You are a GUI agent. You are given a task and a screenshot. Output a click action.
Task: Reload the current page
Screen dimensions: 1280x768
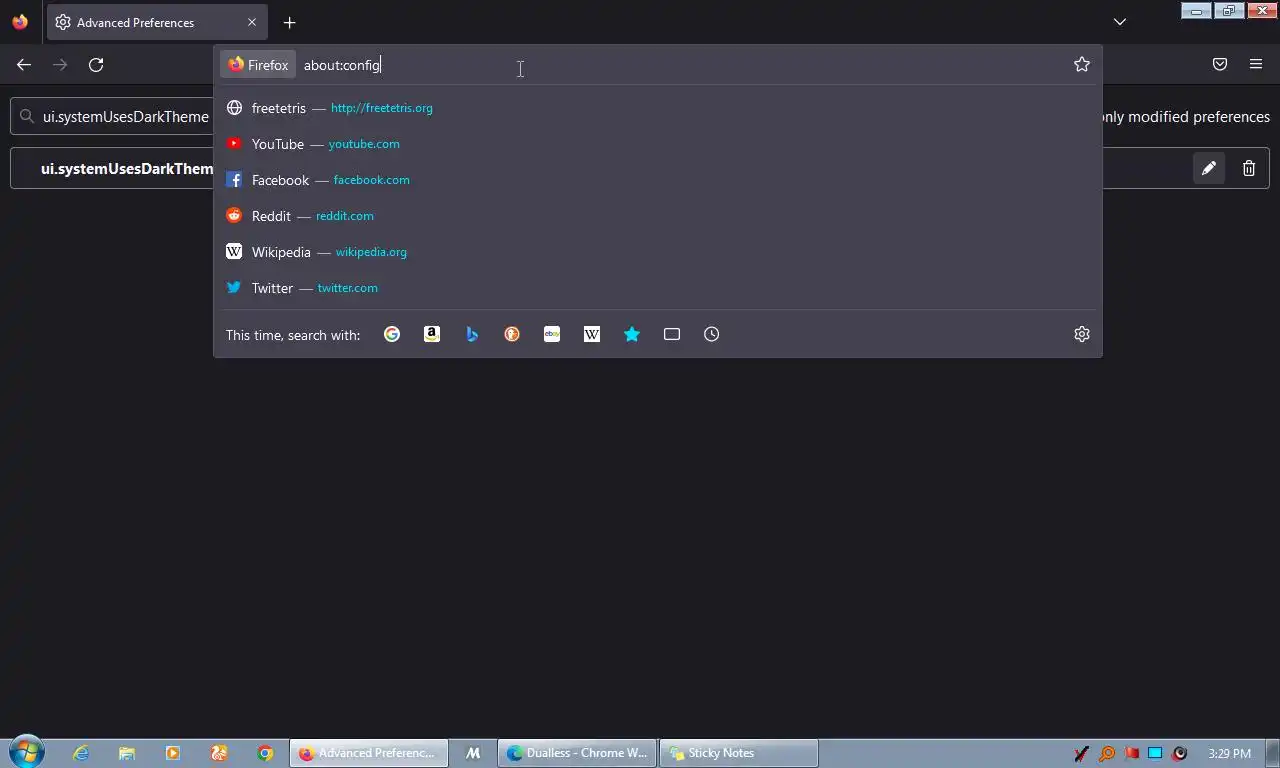pyautogui.click(x=96, y=64)
